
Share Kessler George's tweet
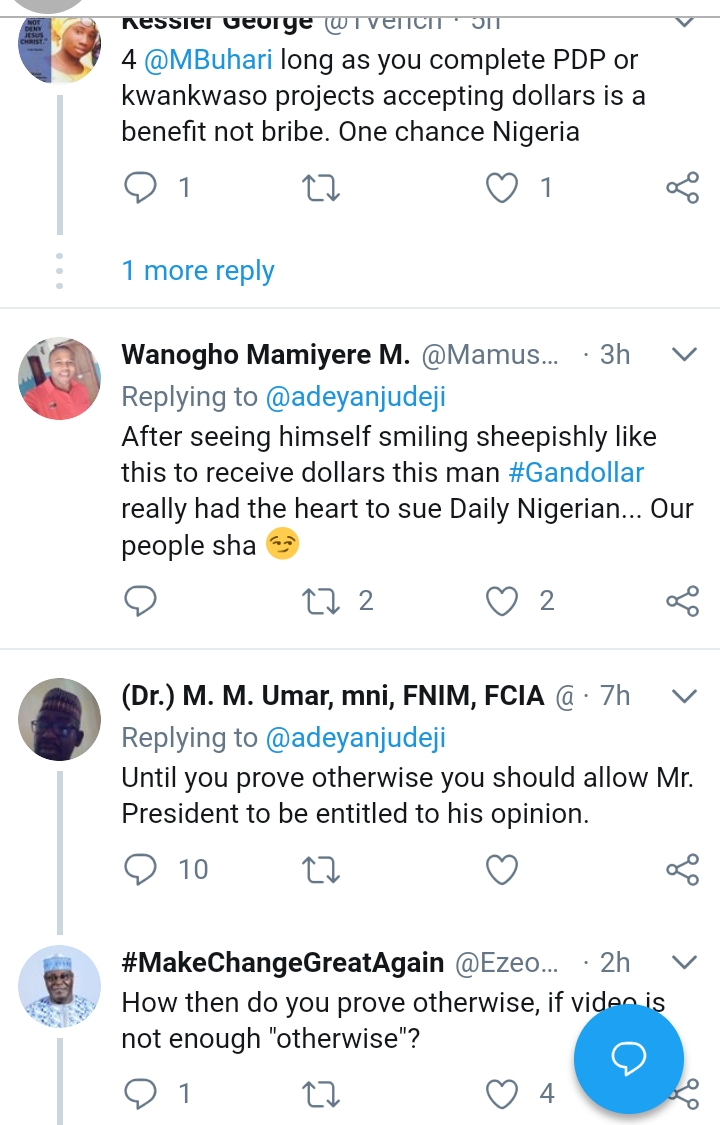coord(682,187)
